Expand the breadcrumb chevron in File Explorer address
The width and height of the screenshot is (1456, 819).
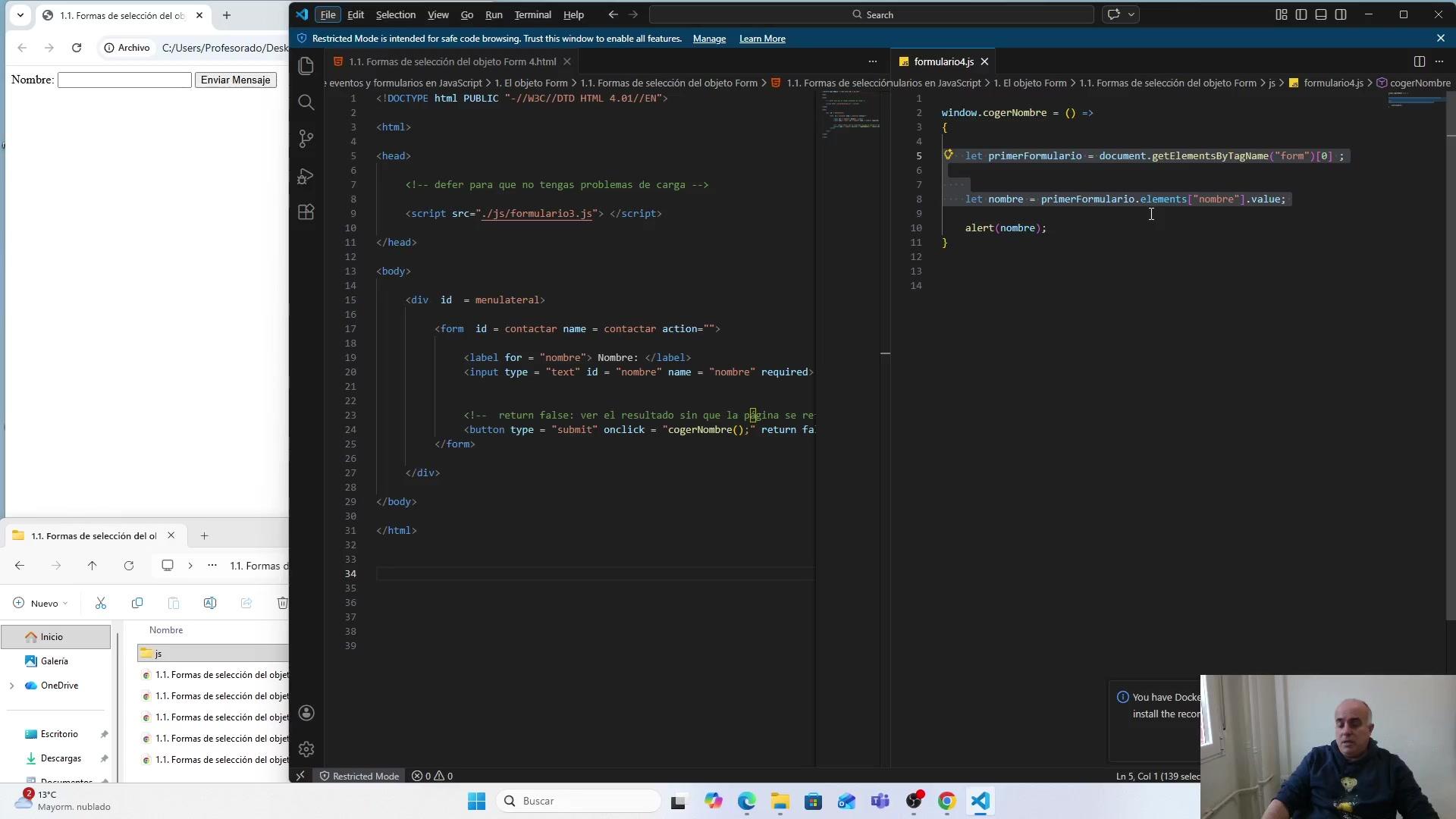190,566
